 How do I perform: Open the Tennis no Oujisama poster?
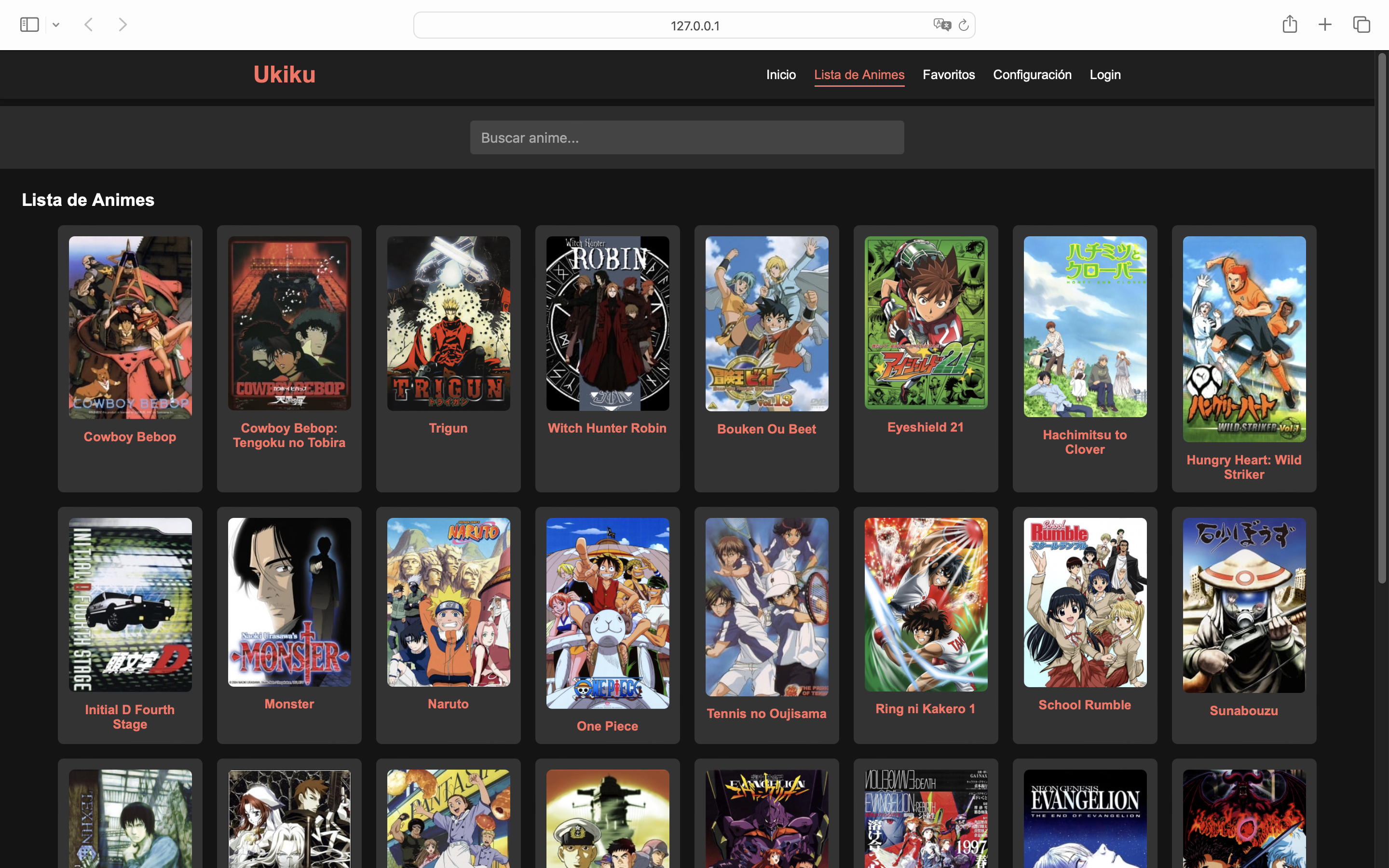767,607
